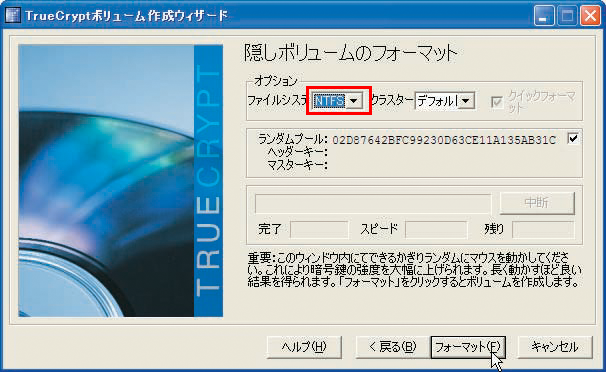Click the TrueCrypt title bar app icon
606x372 pixels.
[x=12, y=16]
